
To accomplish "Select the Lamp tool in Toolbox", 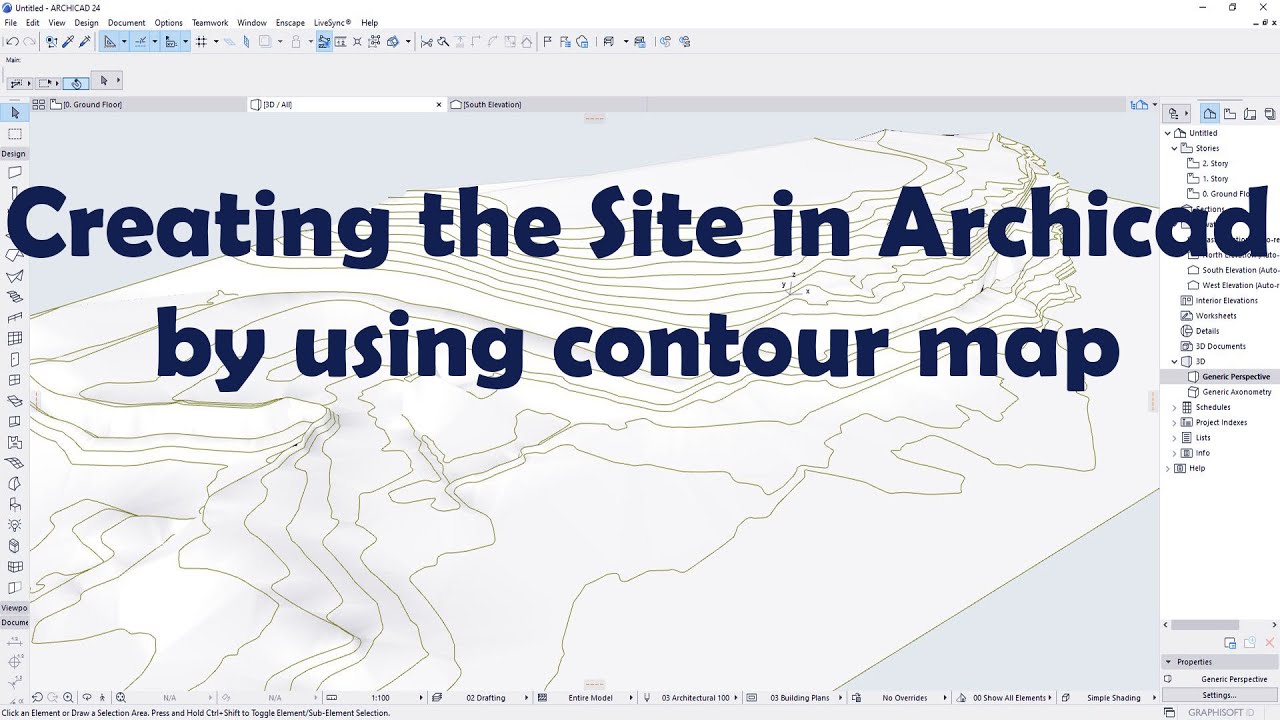I will pos(14,525).
